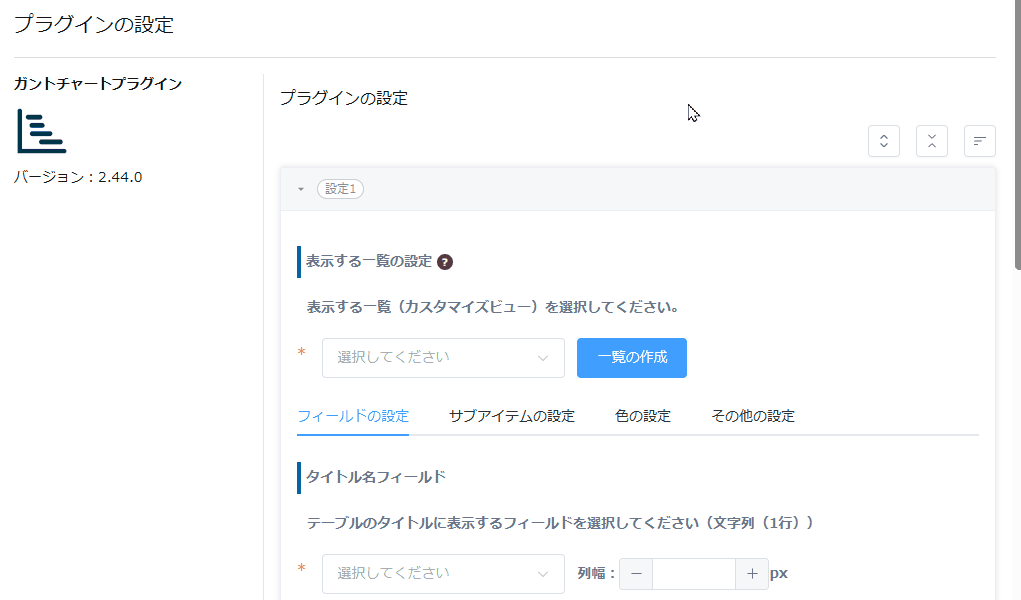Click the タイトル名フィールド heading
This screenshot has height=600, width=1021.
click(x=376, y=477)
